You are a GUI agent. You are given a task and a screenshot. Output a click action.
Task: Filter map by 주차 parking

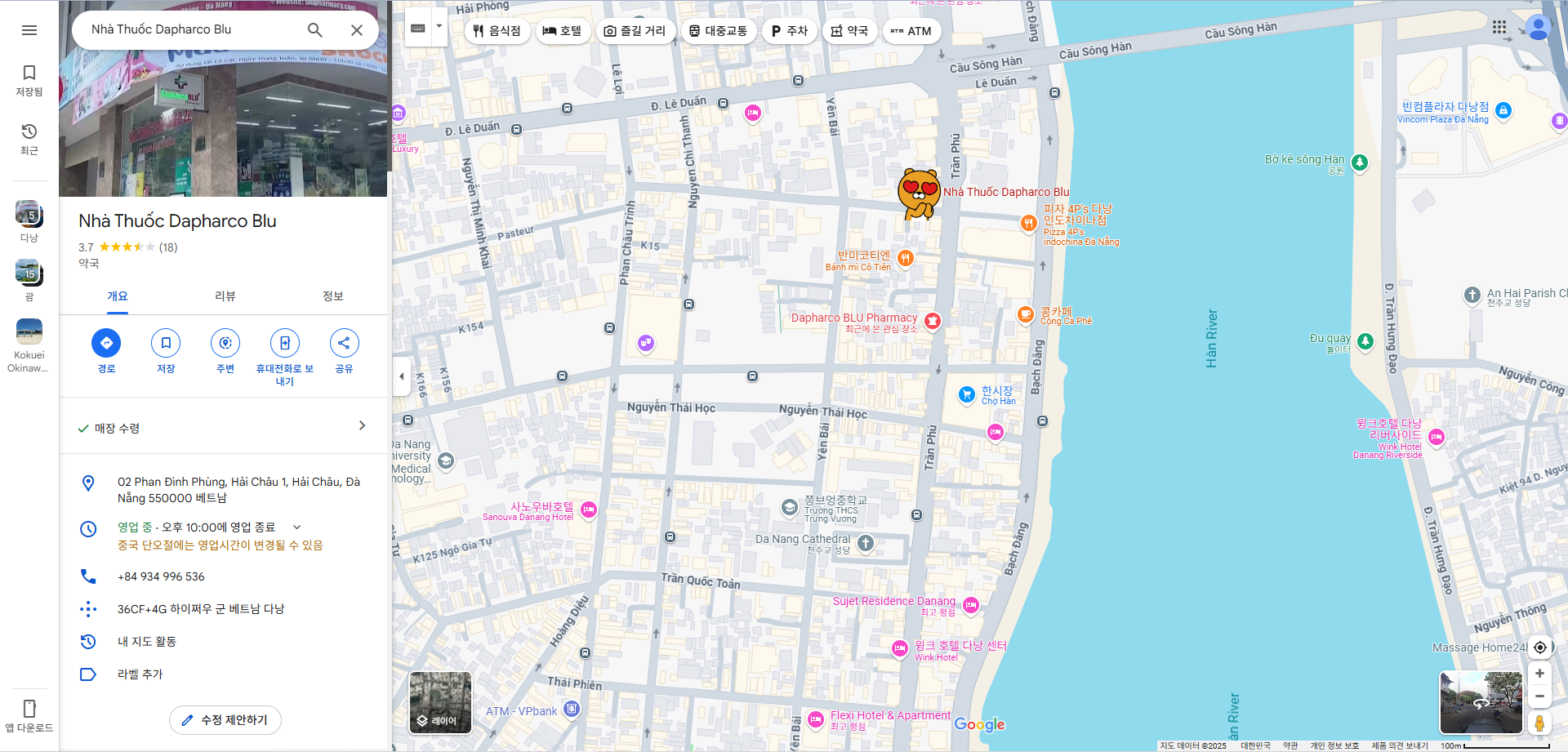click(790, 31)
